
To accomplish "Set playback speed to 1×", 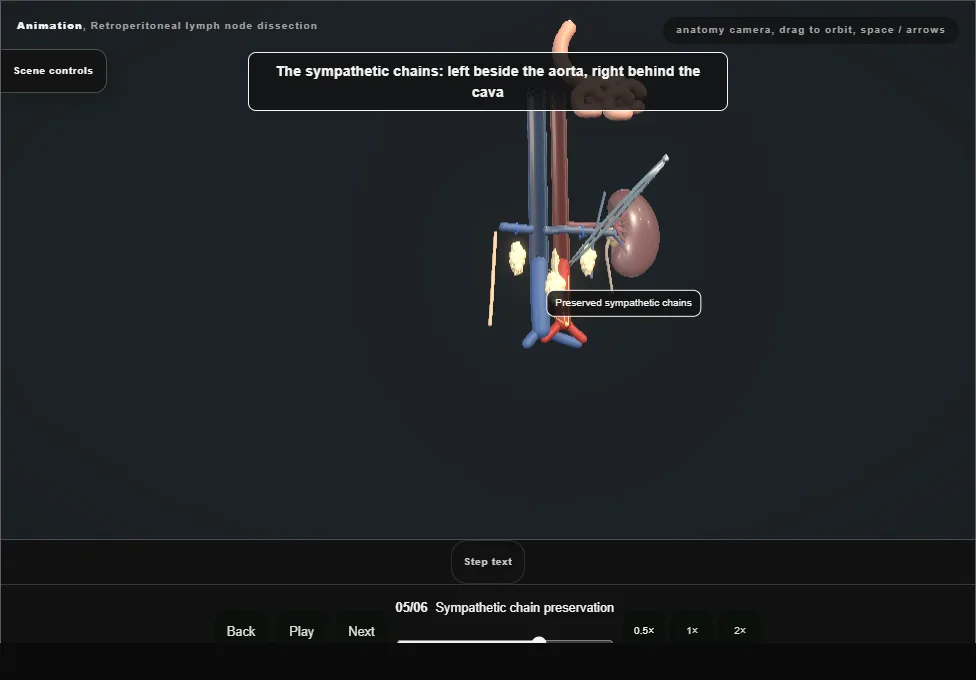I will 692,630.
